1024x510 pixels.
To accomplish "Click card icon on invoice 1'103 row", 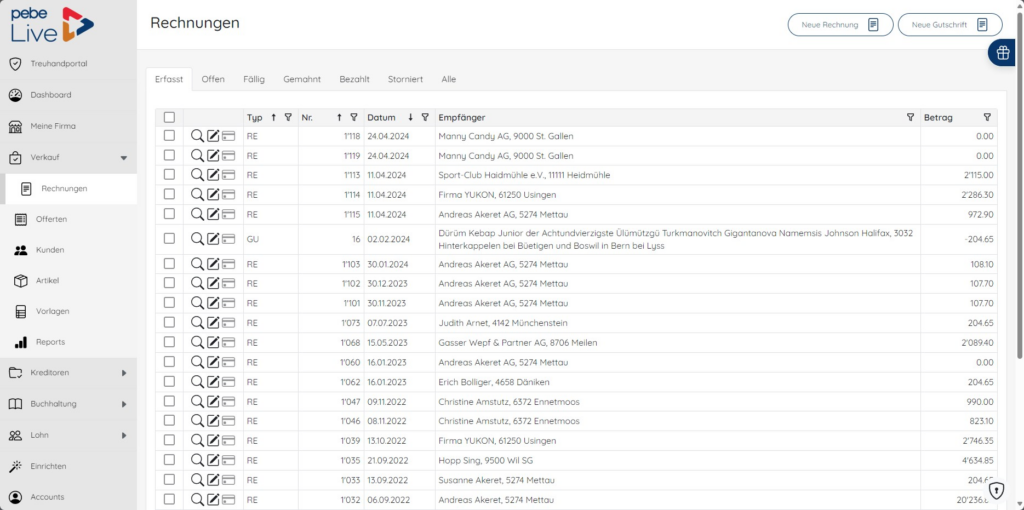I will pyautogui.click(x=228, y=264).
